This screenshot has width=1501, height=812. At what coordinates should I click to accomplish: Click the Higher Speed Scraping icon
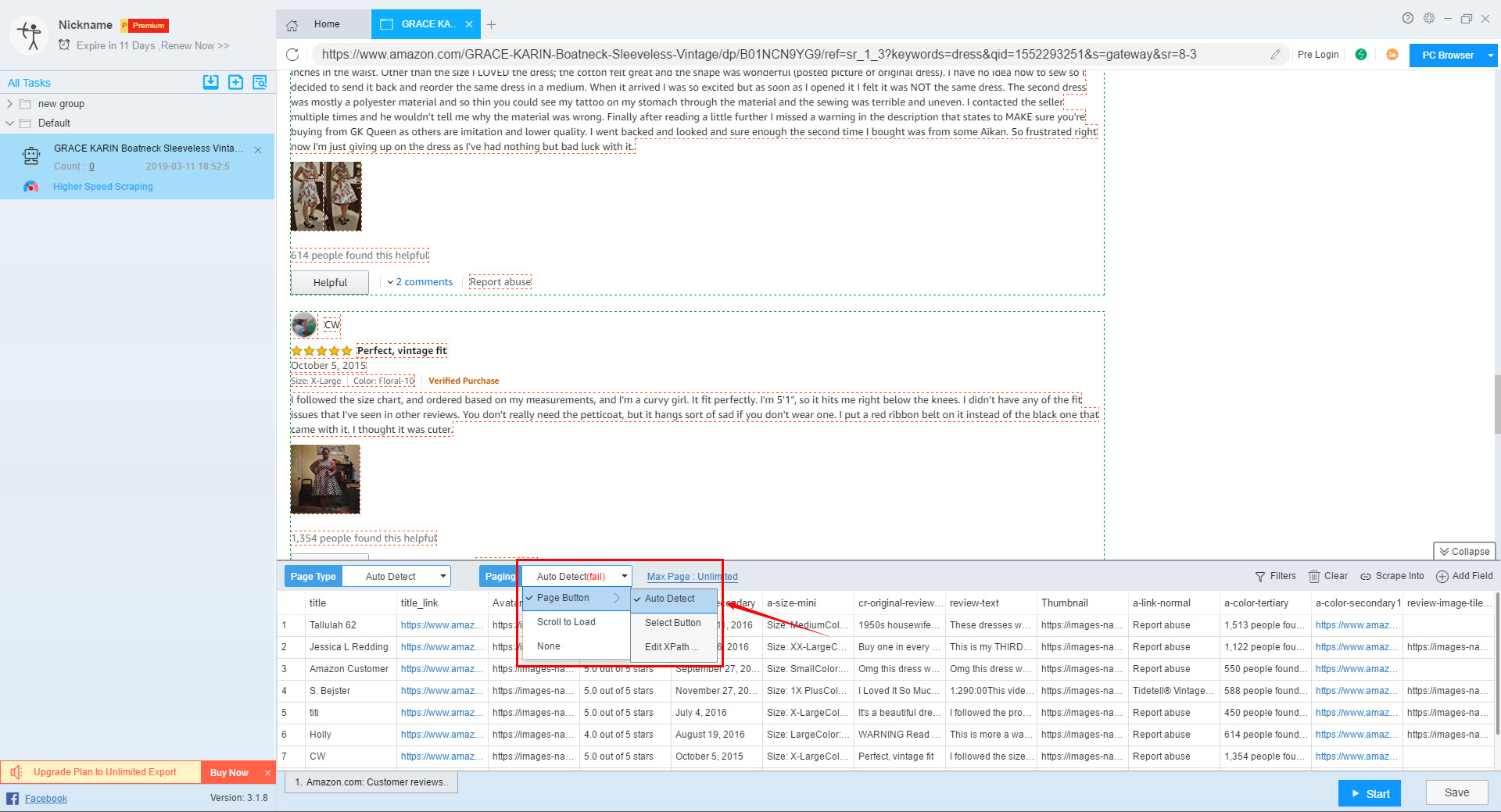pos(30,187)
